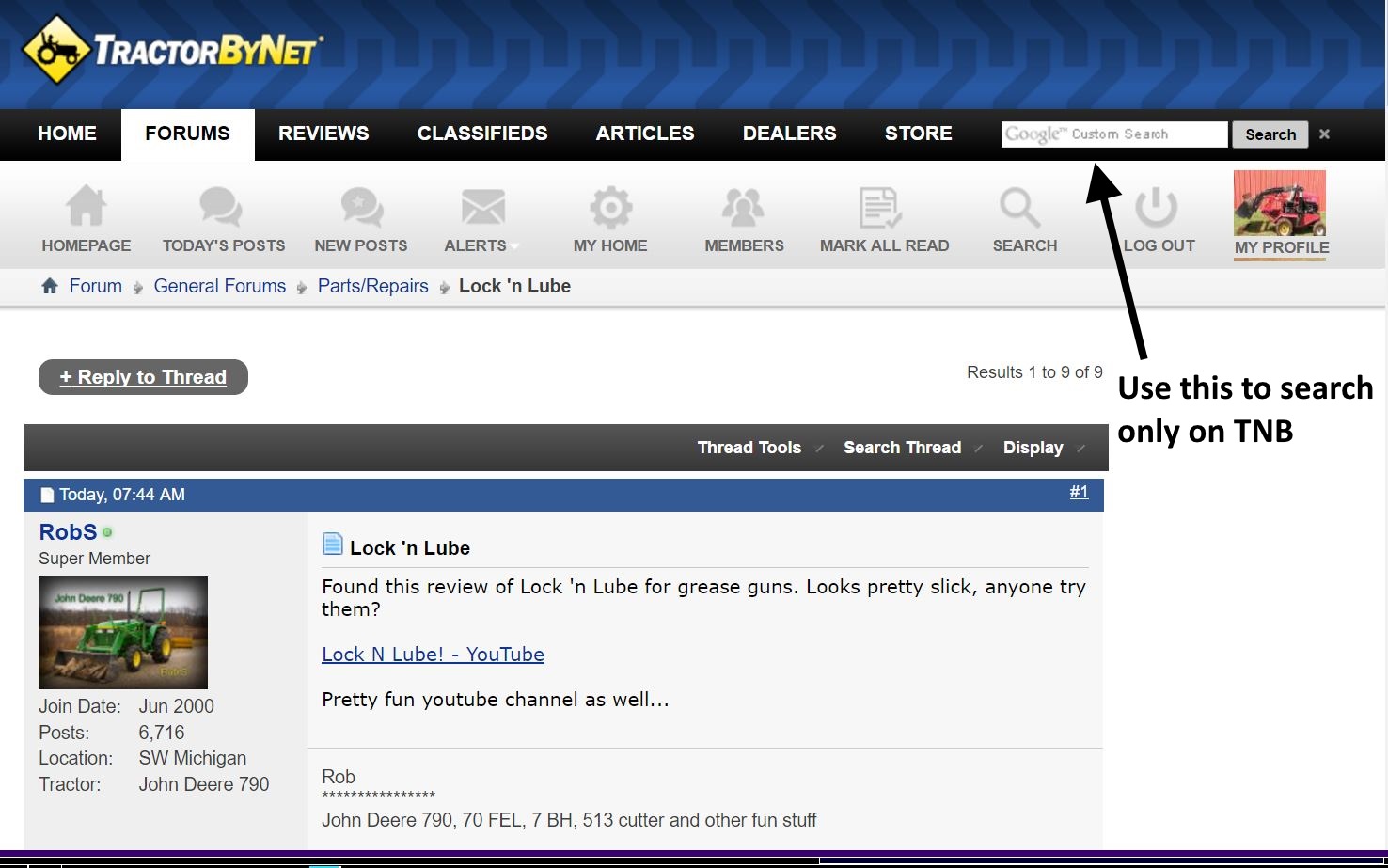The image size is (1388, 868).
Task: Open the Display options dropdown
Action: [1033, 448]
